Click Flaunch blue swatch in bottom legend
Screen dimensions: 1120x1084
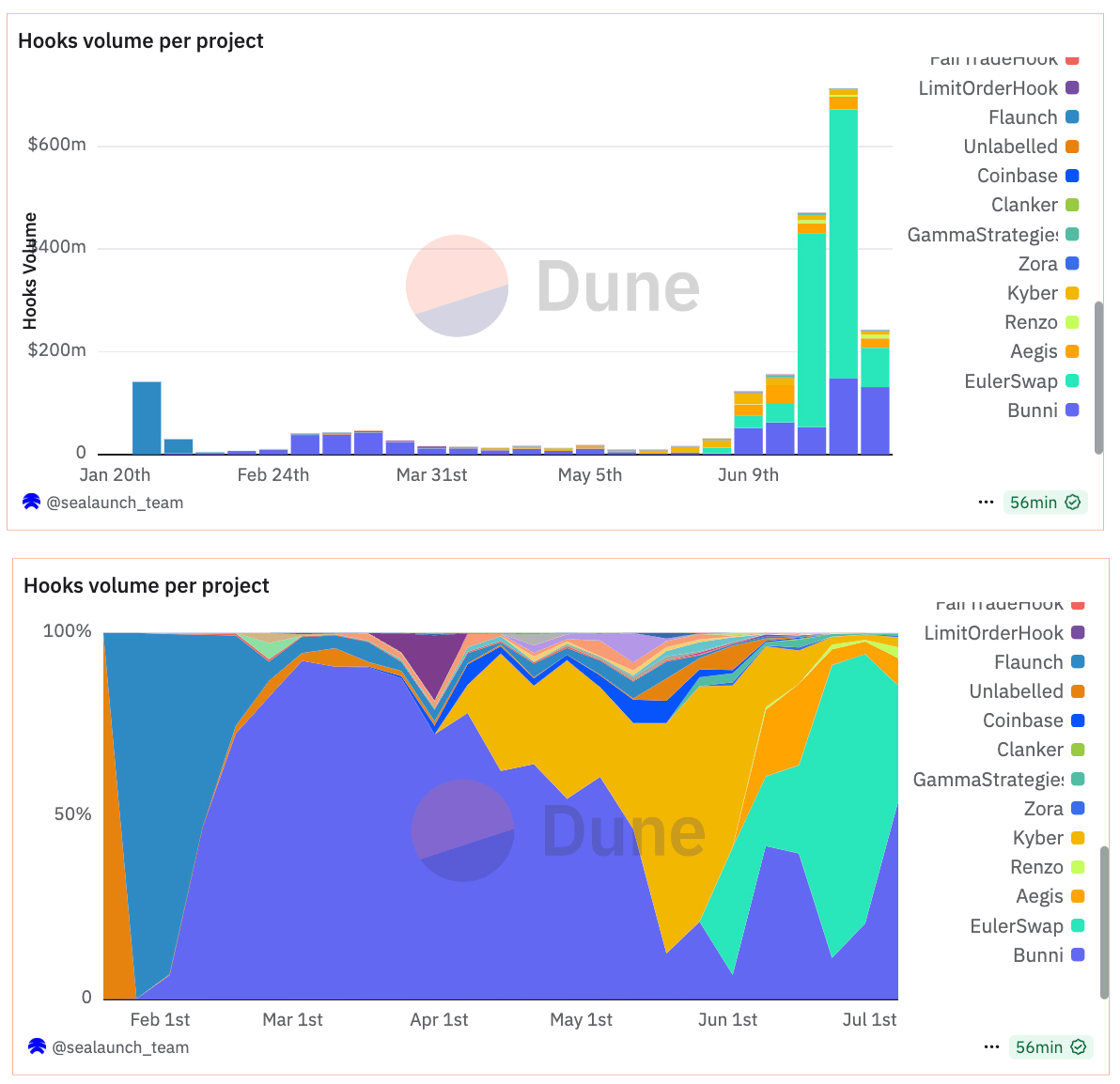tap(1078, 662)
